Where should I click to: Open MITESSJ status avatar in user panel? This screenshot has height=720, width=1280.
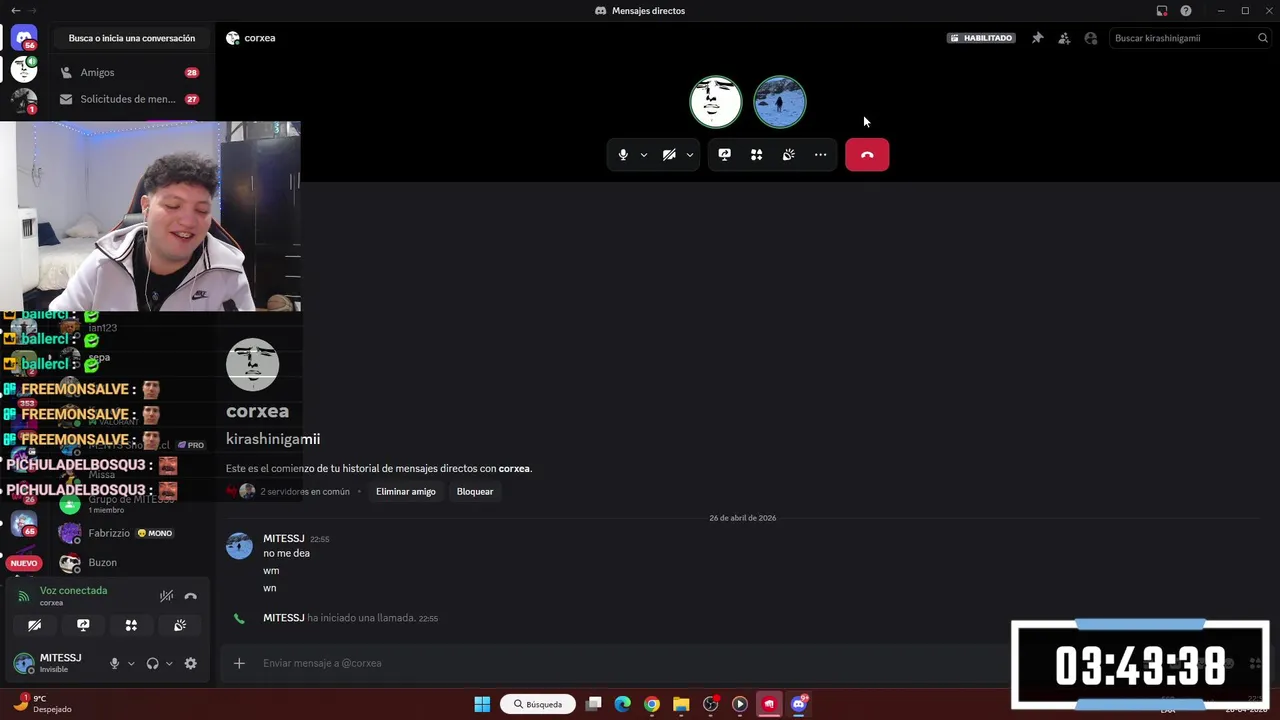[x=24, y=663]
